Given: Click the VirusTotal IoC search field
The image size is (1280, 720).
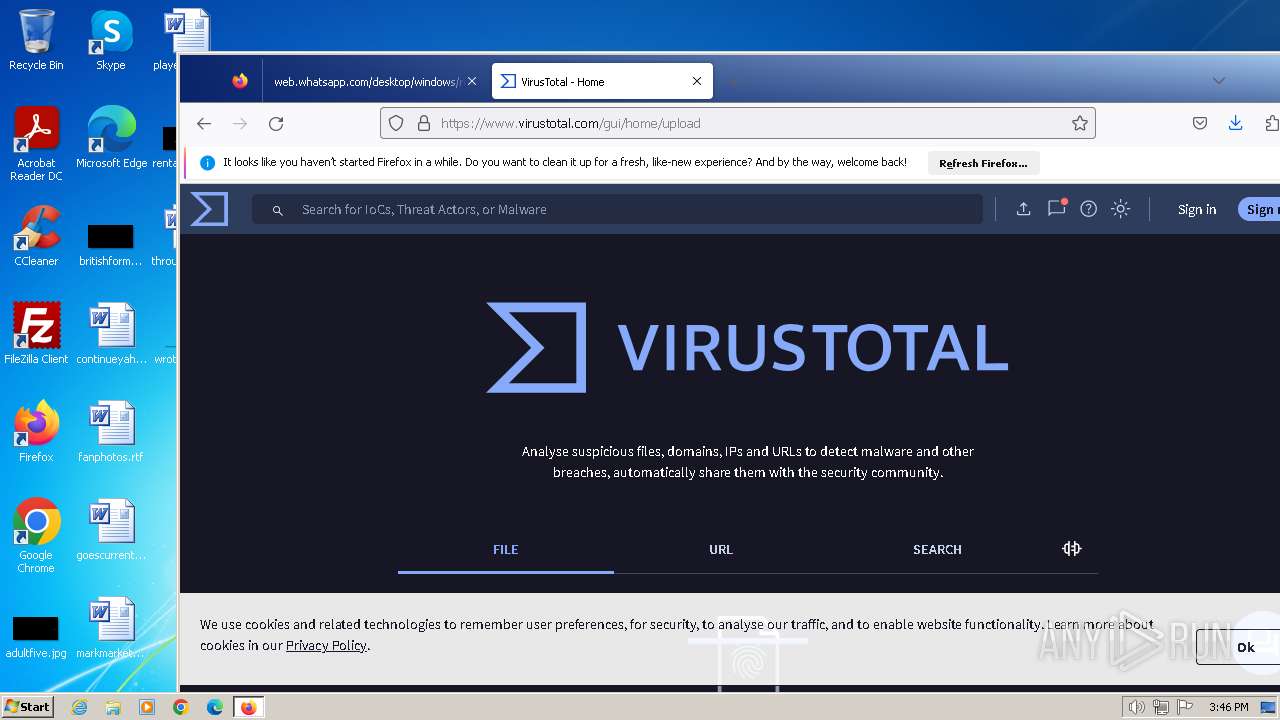Looking at the screenshot, I should (x=617, y=209).
